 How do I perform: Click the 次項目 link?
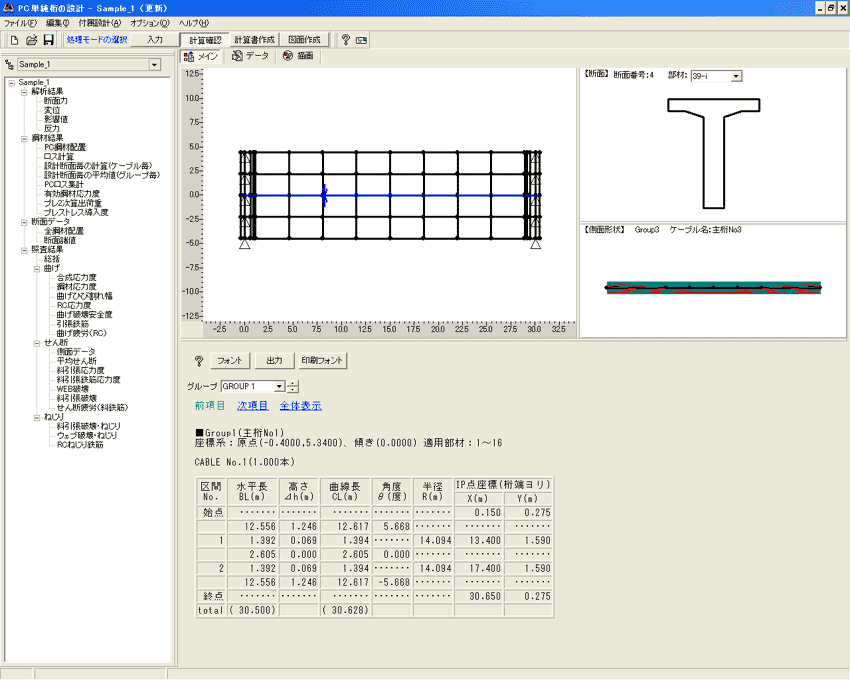(252, 406)
